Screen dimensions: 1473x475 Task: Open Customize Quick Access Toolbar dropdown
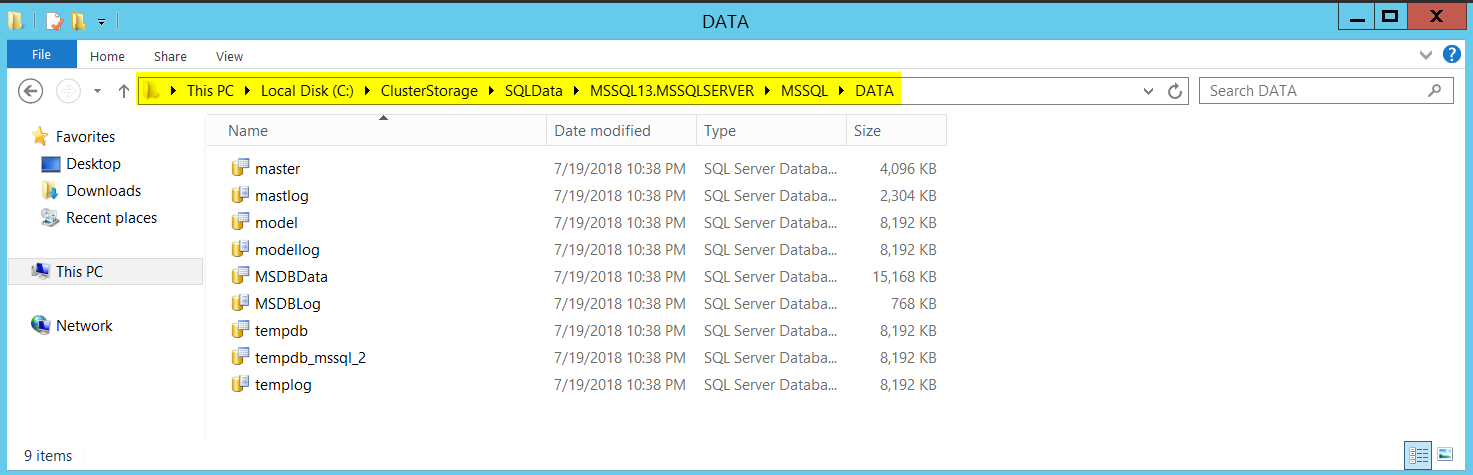(101, 22)
